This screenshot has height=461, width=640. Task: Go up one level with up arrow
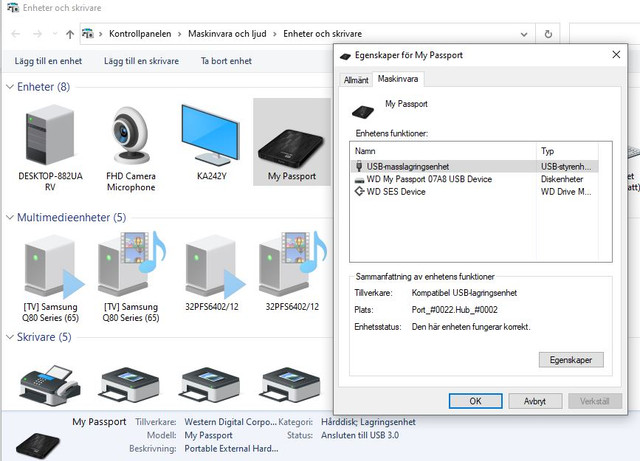[70, 34]
